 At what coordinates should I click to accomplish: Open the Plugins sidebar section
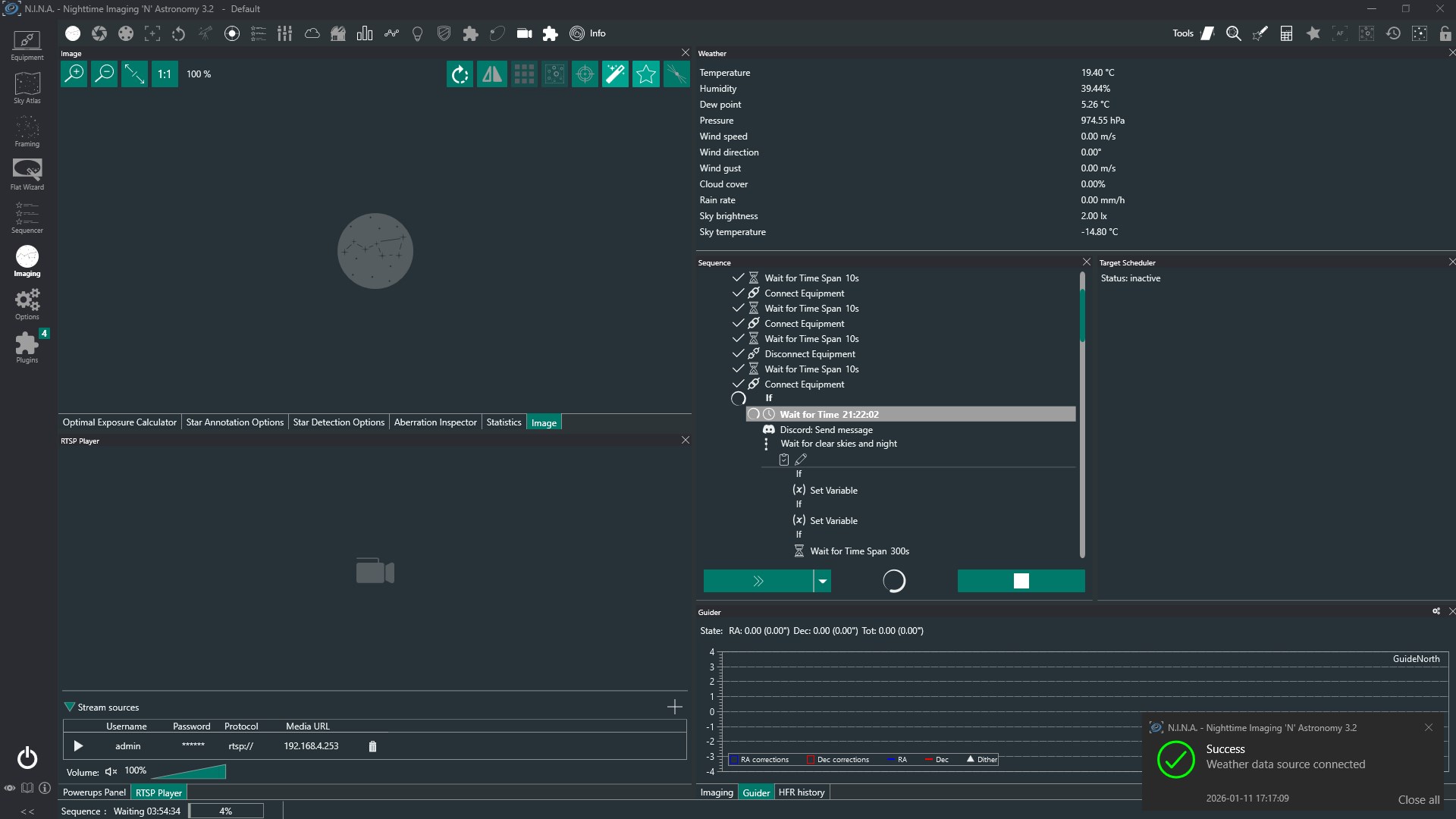tap(27, 347)
